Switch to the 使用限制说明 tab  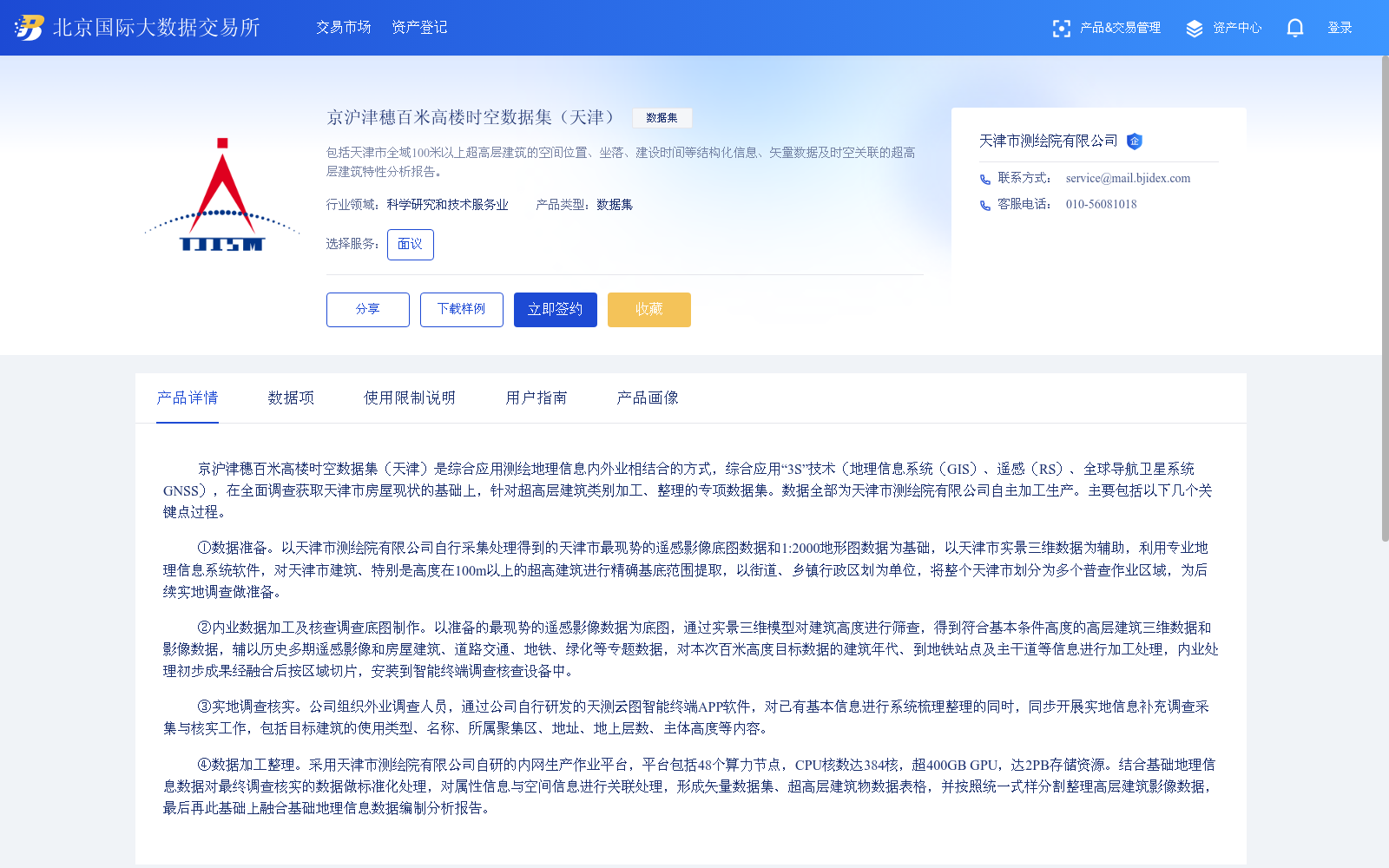coord(409,398)
